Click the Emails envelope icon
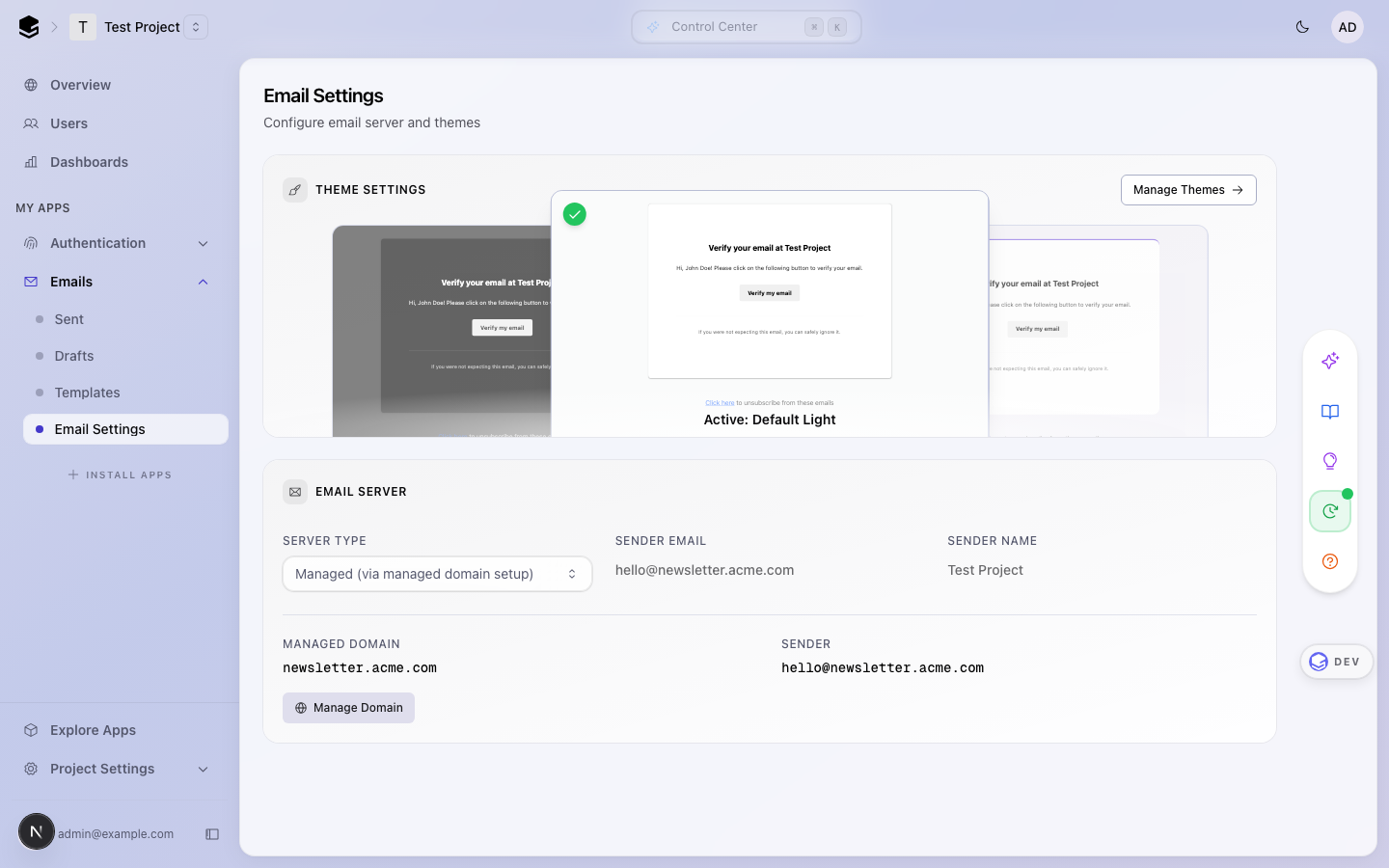Screen dimensions: 1389x868 point(31,282)
